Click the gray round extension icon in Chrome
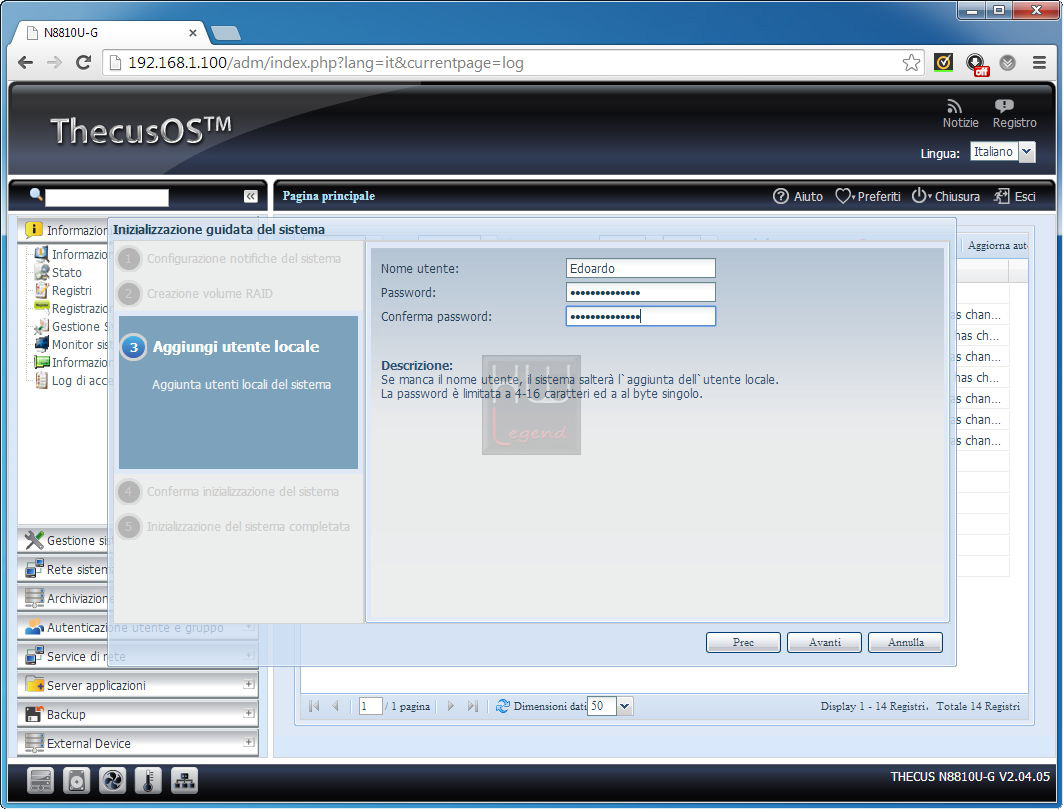Screen dimensions: 1064x810 (x=1008, y=62)
